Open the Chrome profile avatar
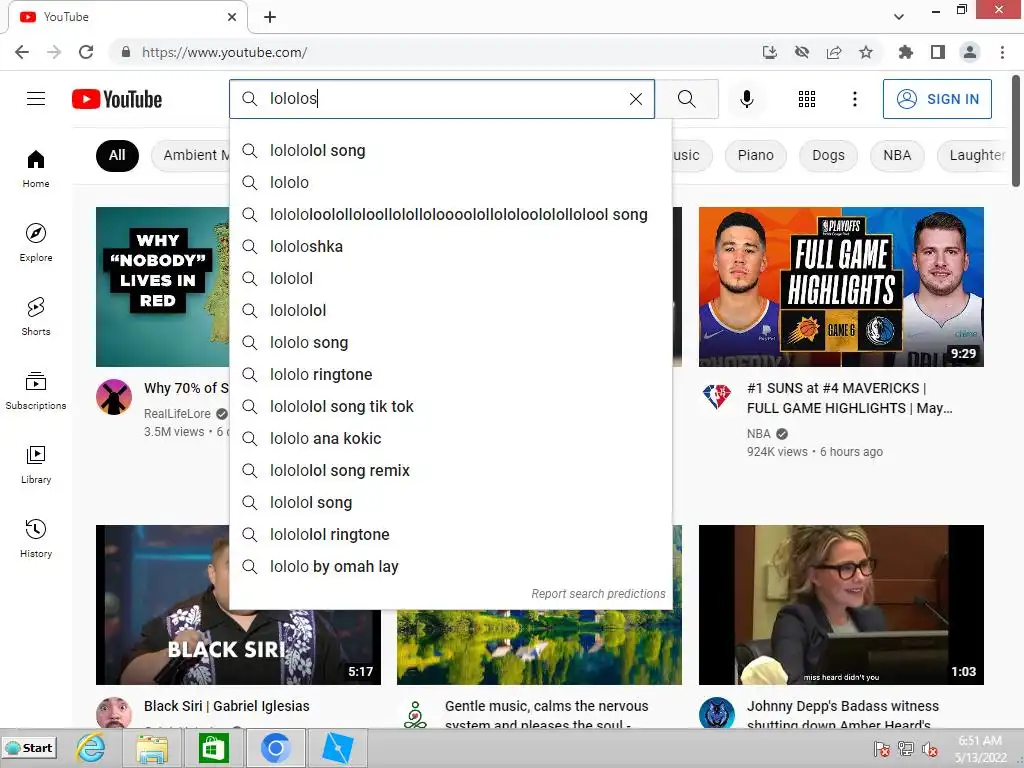Screen dimensions: 1024x768 [970, 52]
